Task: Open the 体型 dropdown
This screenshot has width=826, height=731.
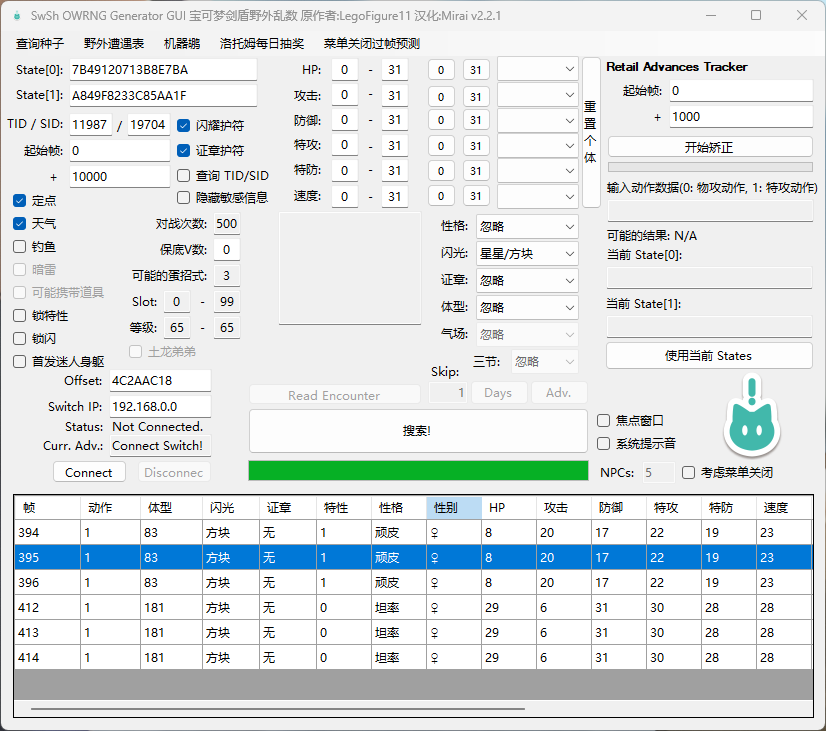Action: (527, 307)
